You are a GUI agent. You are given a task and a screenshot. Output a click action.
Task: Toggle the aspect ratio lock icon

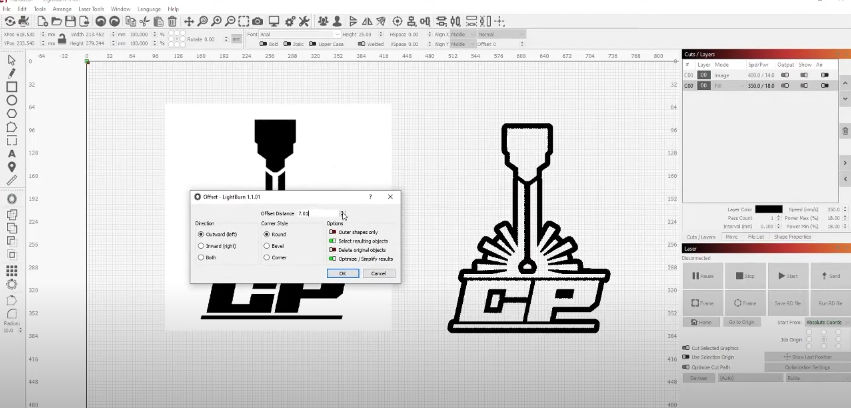[x=62, y=39]
